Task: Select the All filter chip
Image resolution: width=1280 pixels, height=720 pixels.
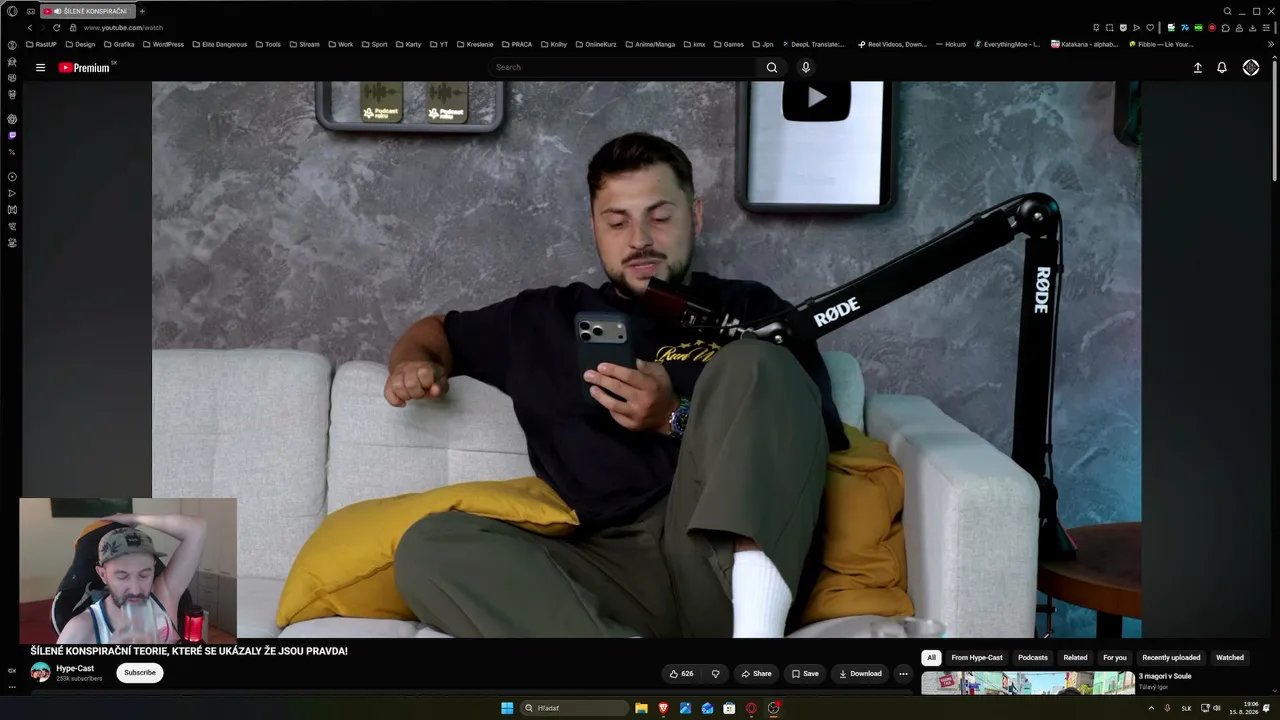Action: point(931,658)
